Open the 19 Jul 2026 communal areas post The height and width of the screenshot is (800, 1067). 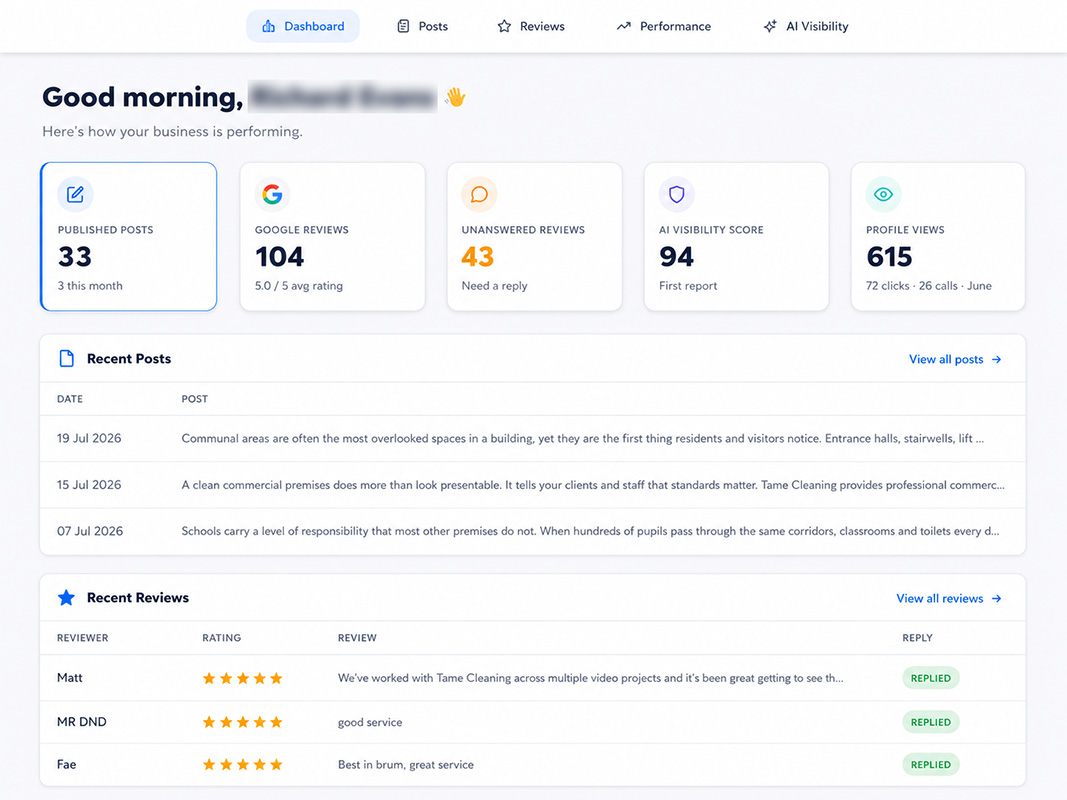click(x=582, y=439)
